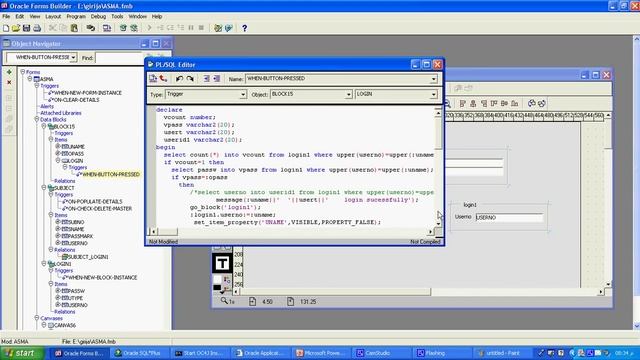Click the zoom magnifier in Layout Editor status
The height and width of the screenshot is (360, 640).
(x=224, y=301)
